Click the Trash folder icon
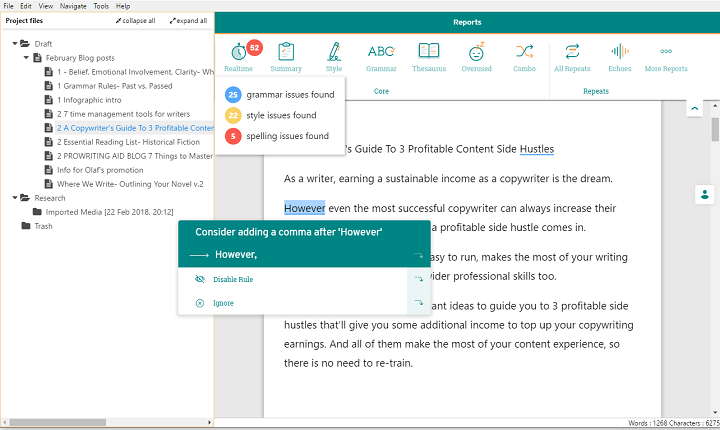This screenshot has width=720, height=430. (26, 226)
